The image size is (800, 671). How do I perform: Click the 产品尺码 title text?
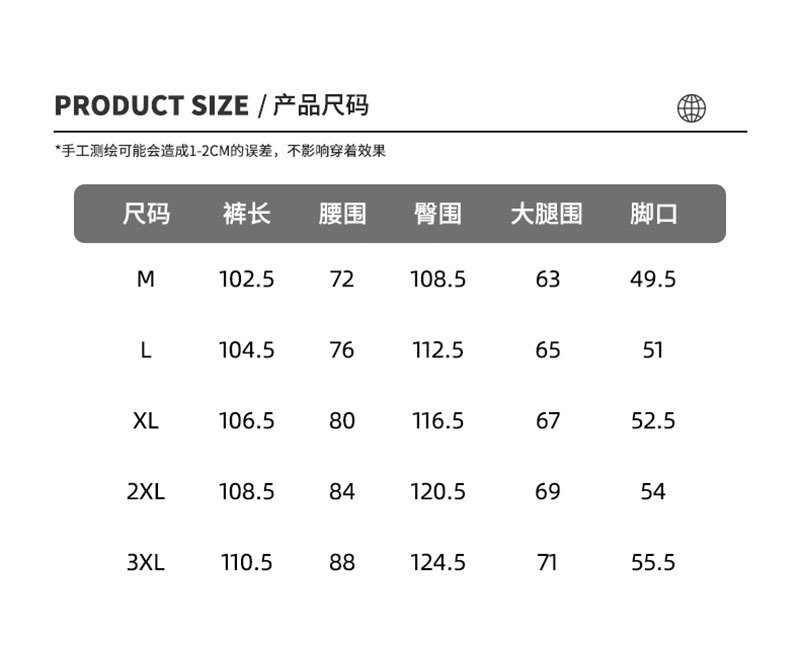(x=320, y=106)
